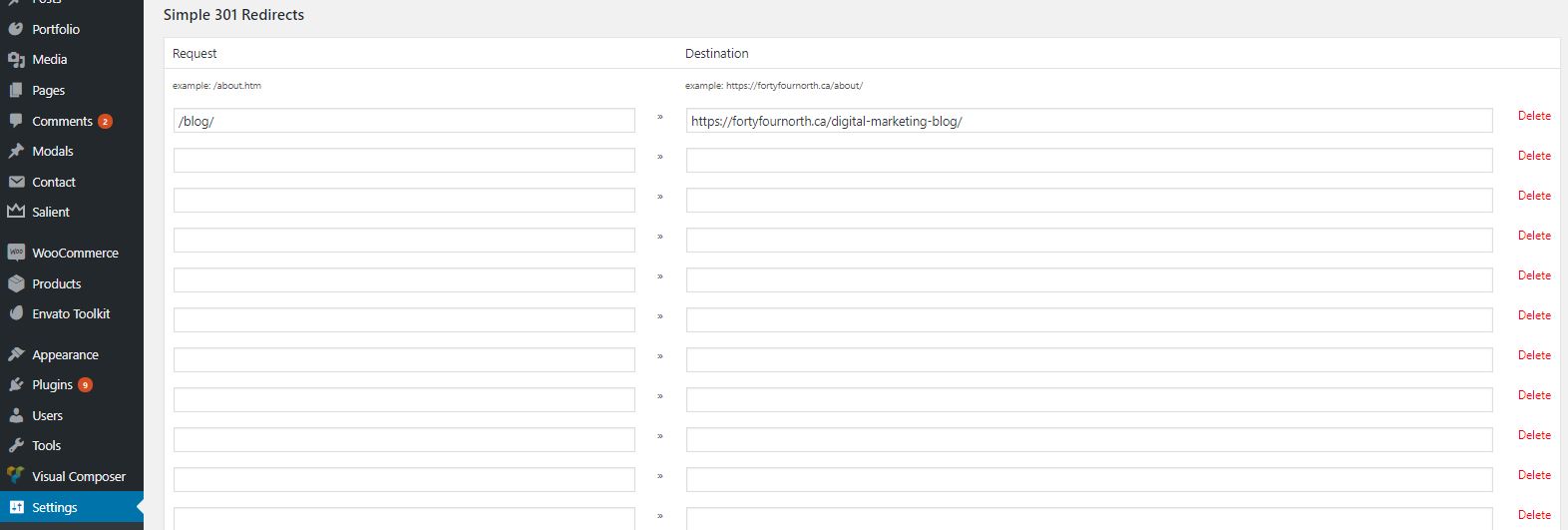Open the Settings menu item
1568x530 pixels.
coord(72,507)
